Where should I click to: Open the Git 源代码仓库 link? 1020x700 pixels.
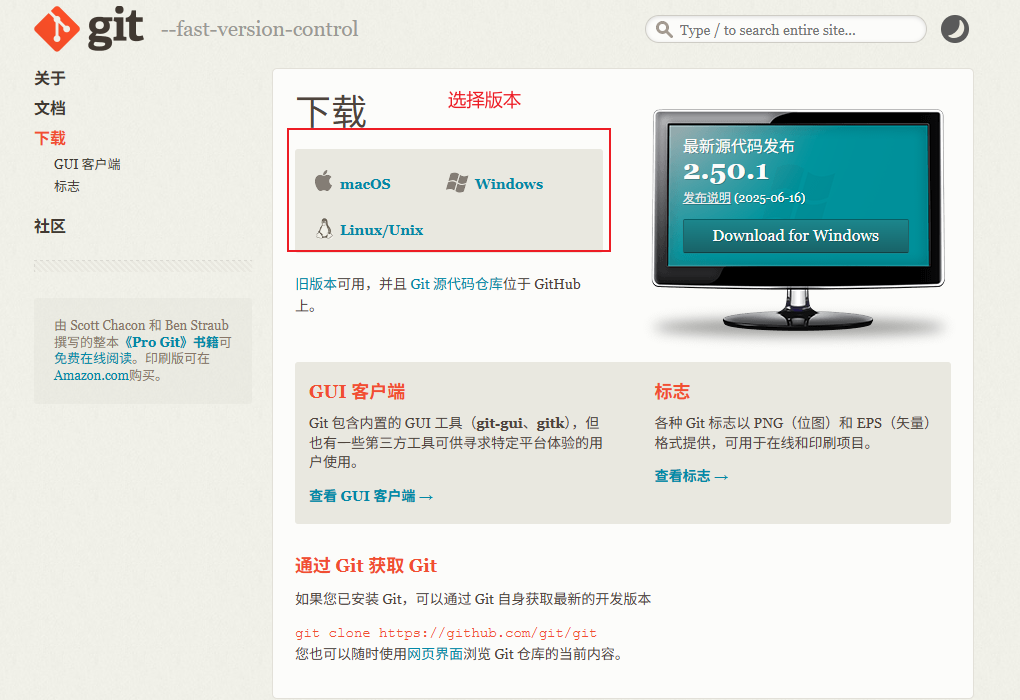[x=457, y=284]
